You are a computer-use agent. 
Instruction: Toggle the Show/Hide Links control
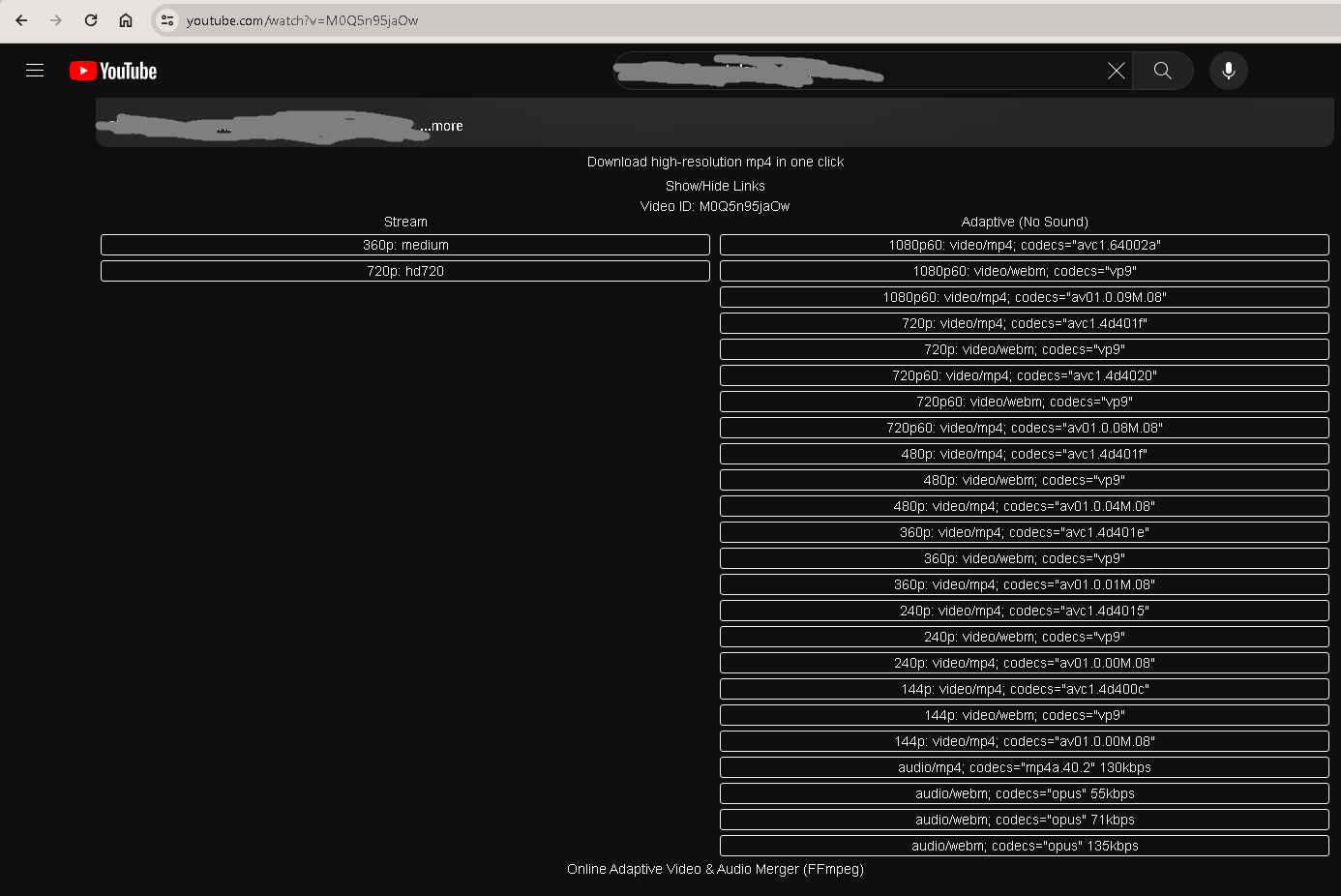point(715,186)
